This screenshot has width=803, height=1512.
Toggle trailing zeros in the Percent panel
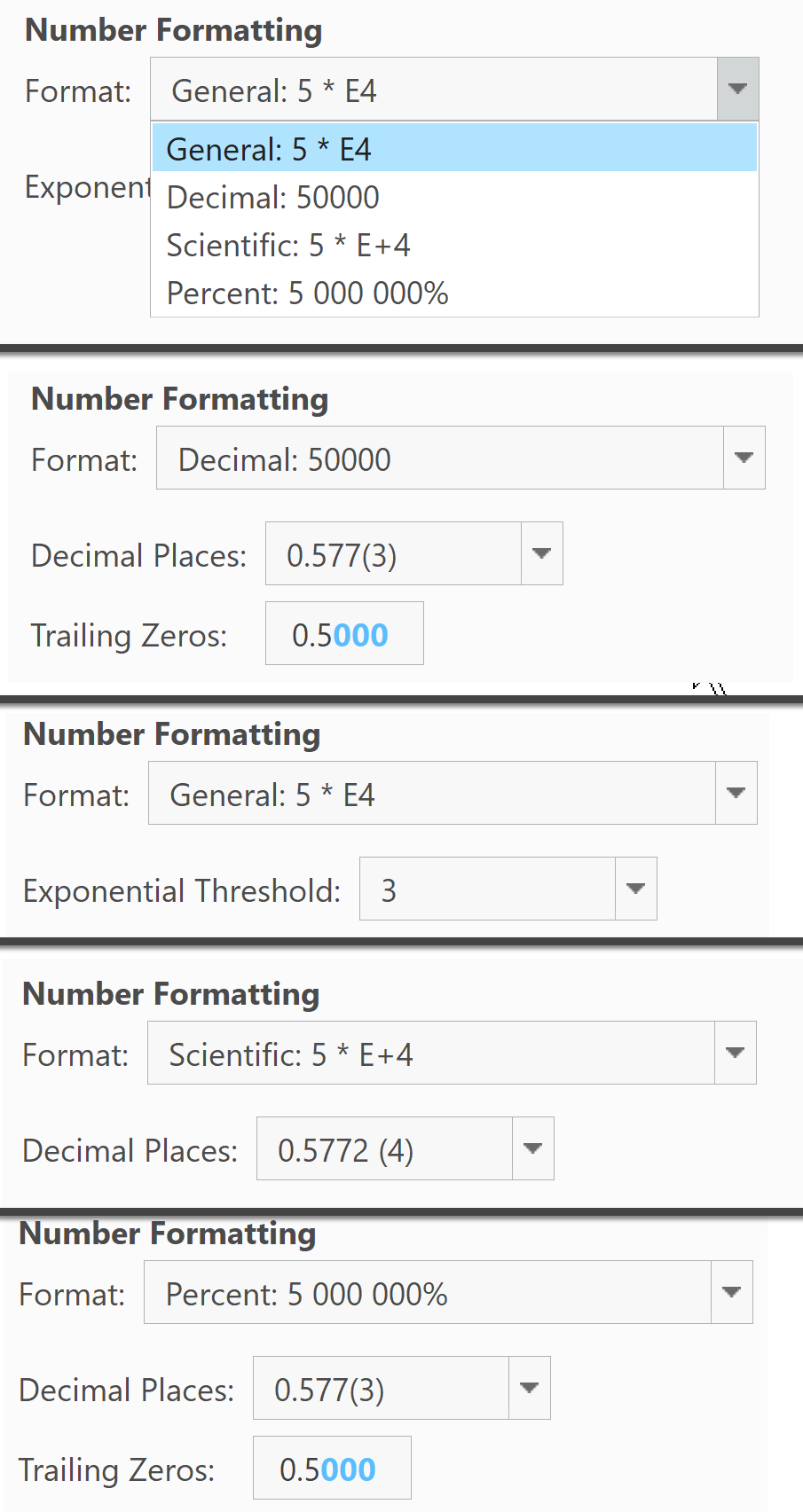pos(332,1468)
